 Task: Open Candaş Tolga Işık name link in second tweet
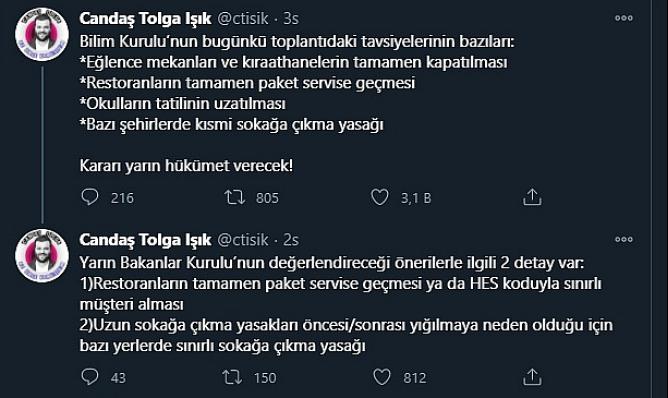tap(145, 240)
